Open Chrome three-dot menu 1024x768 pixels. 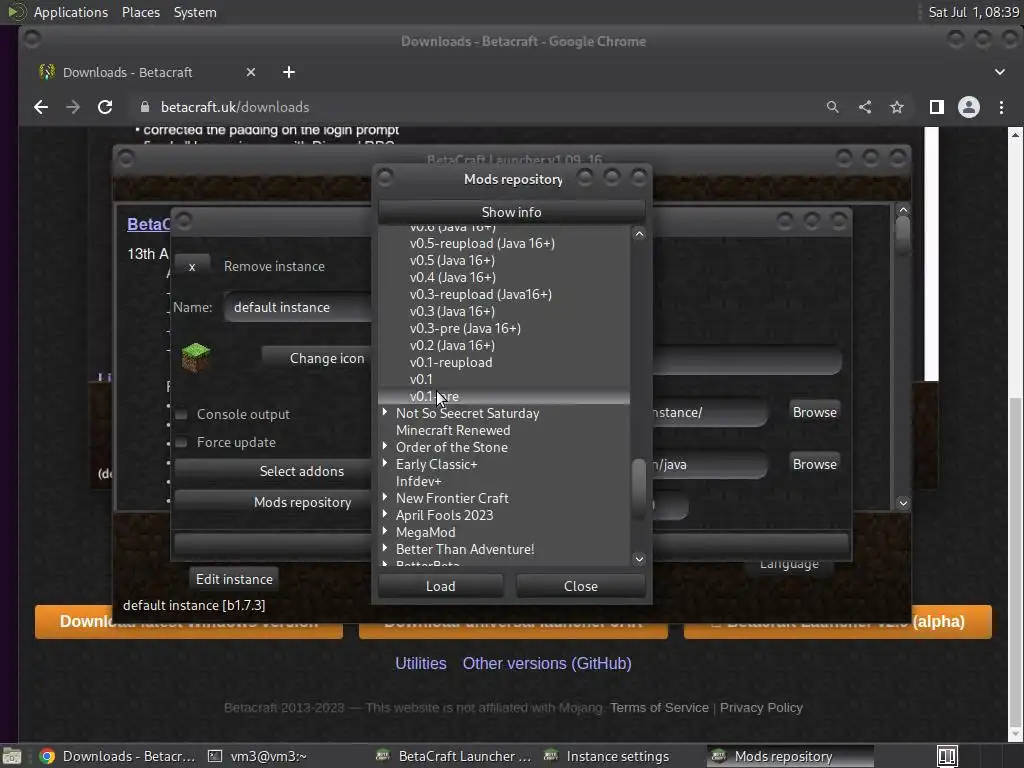pos(1001,107)
